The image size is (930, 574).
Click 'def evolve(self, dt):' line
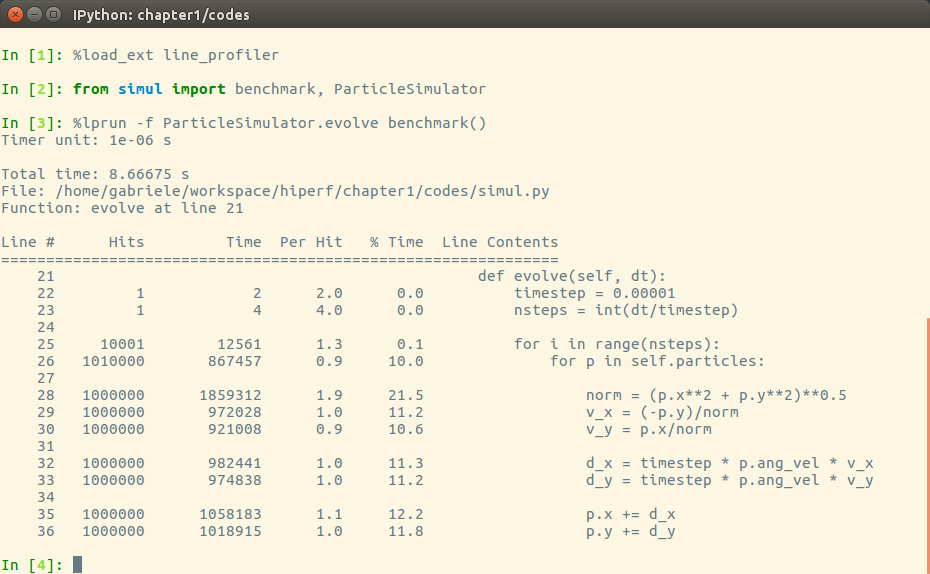point(572,276)
